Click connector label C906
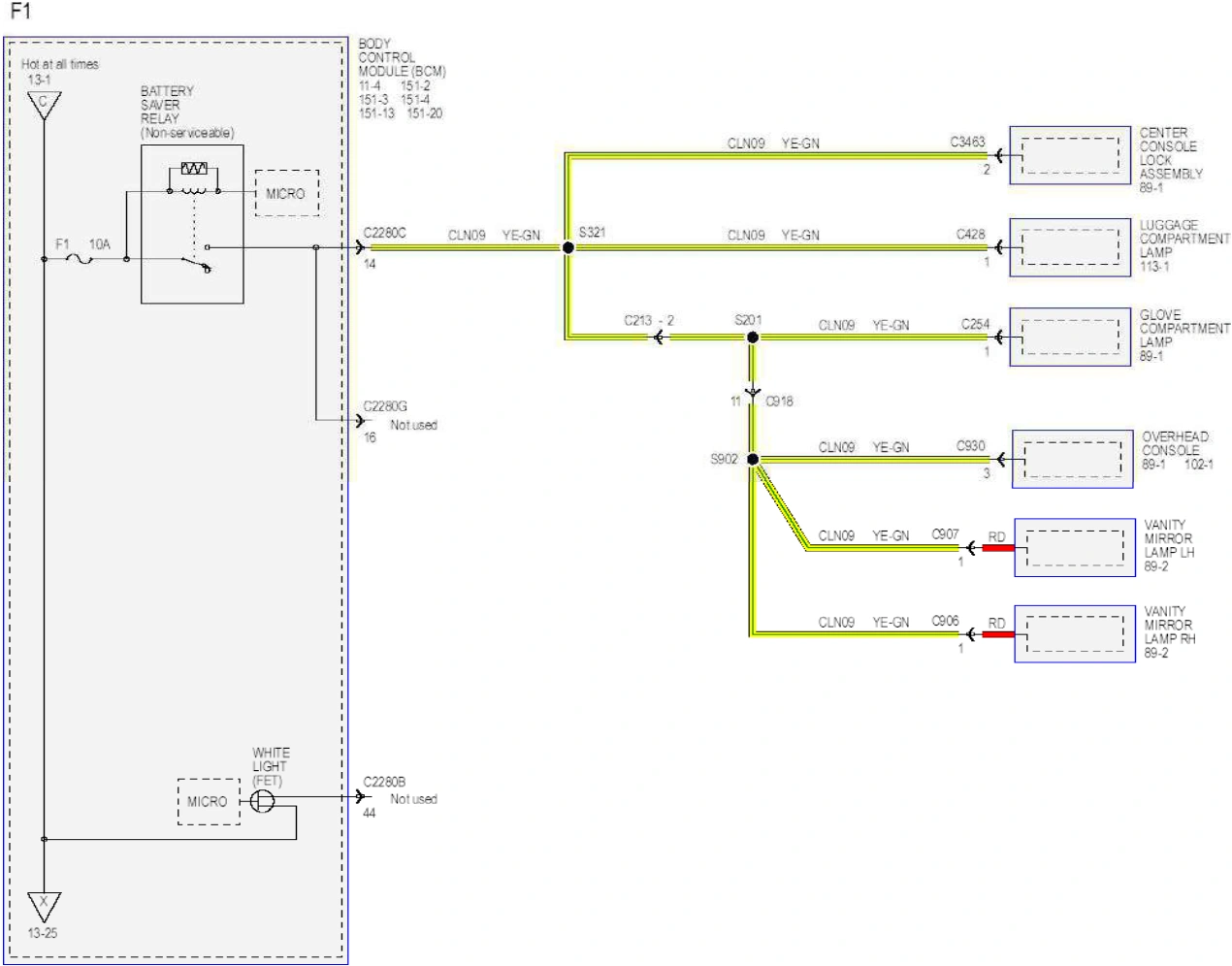The image size is (1232, 966). (945, 620)
